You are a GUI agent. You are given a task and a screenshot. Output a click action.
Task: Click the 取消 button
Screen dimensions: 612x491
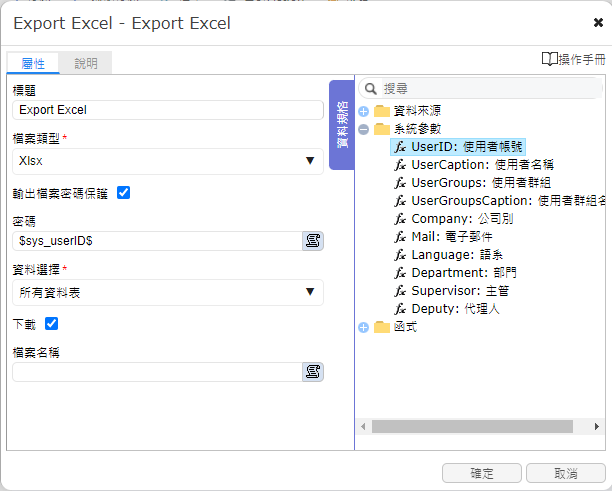pos(566,473)
